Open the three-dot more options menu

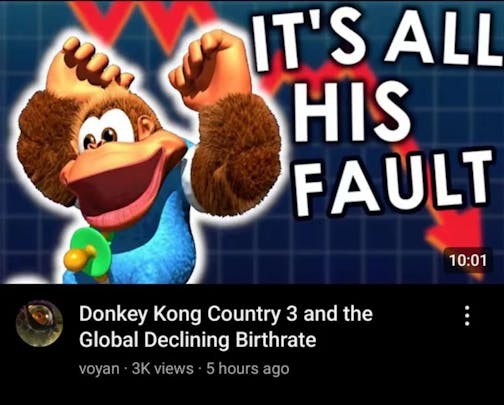tap(467, 316)
